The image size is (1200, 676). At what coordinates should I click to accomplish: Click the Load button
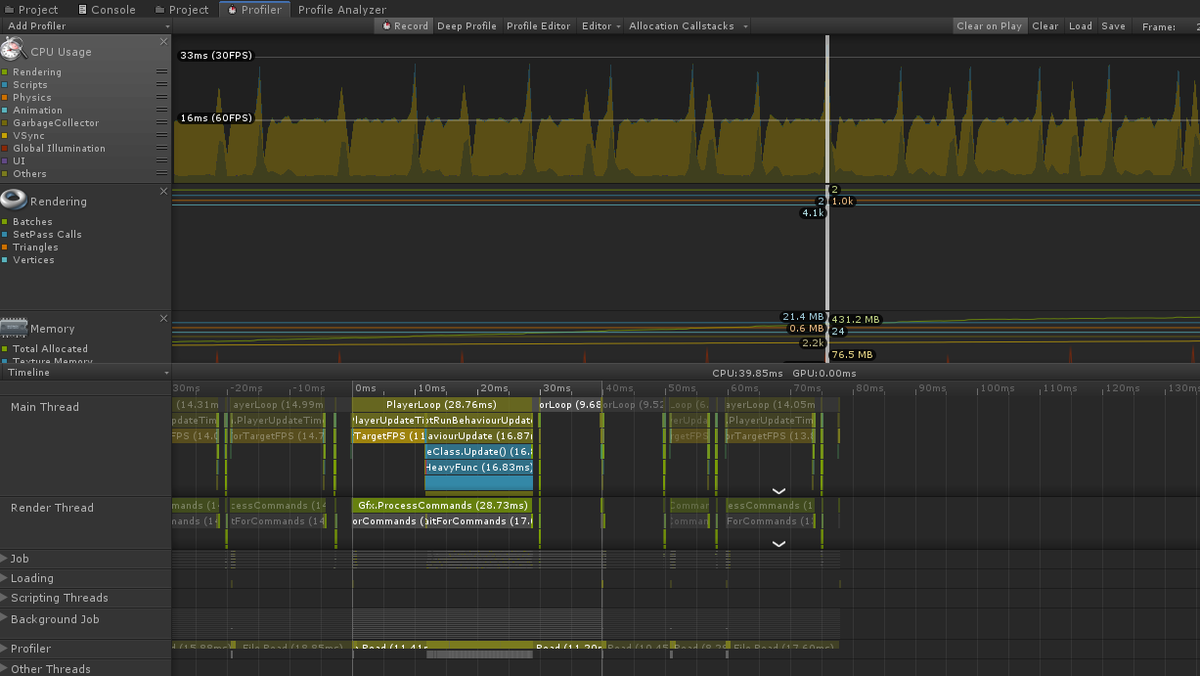pyautogui.click(x=1081, y=26)
